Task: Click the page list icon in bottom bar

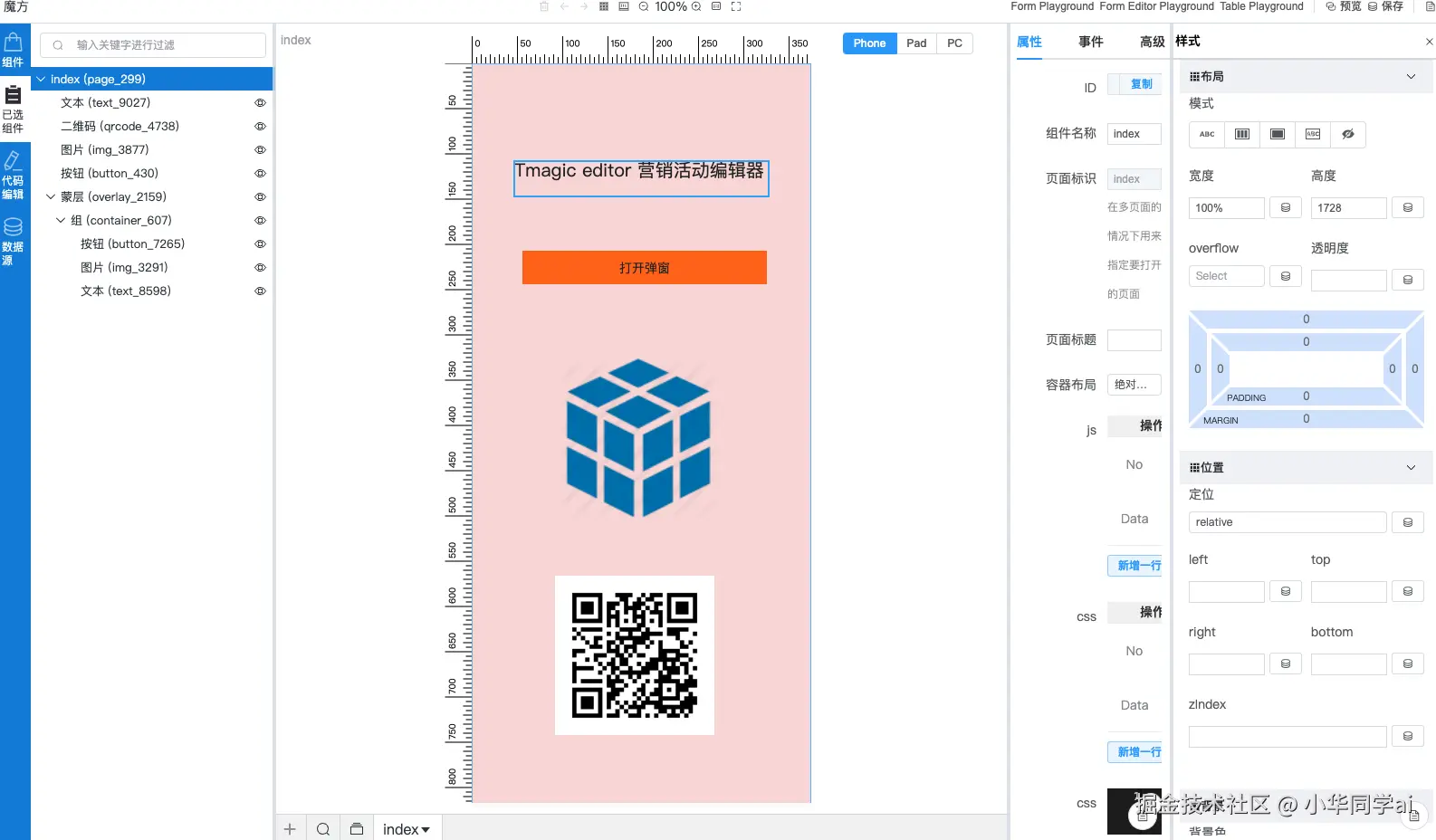Action: 357,829
